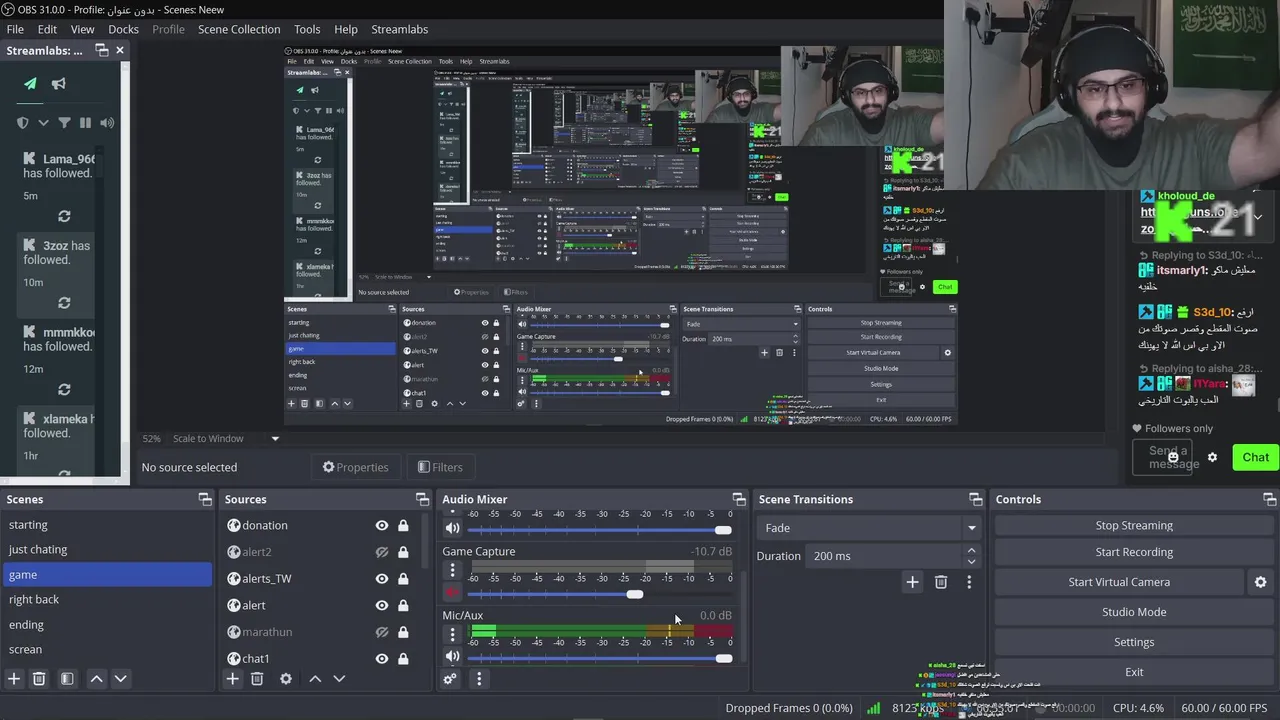The width and height of the screenshot is (1280, 720).
Task: Move the selected scene down
Action: (x=120, y=679)
